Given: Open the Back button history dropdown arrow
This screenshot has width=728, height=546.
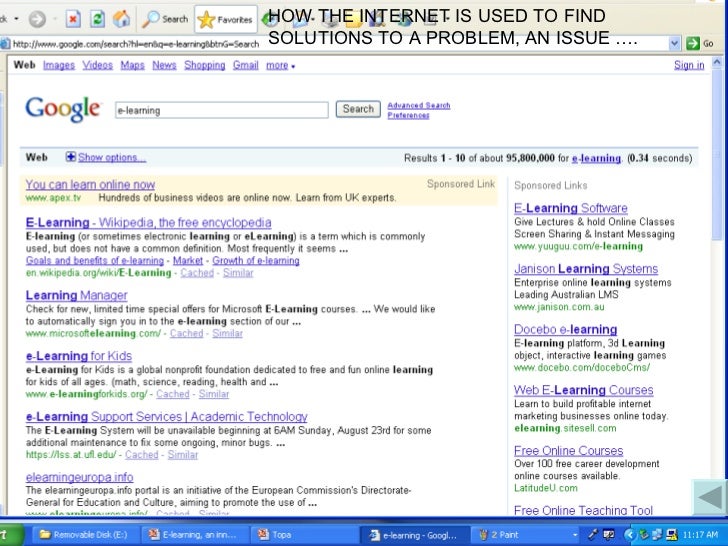Looking at the screenshot, I should coord(17,19).
